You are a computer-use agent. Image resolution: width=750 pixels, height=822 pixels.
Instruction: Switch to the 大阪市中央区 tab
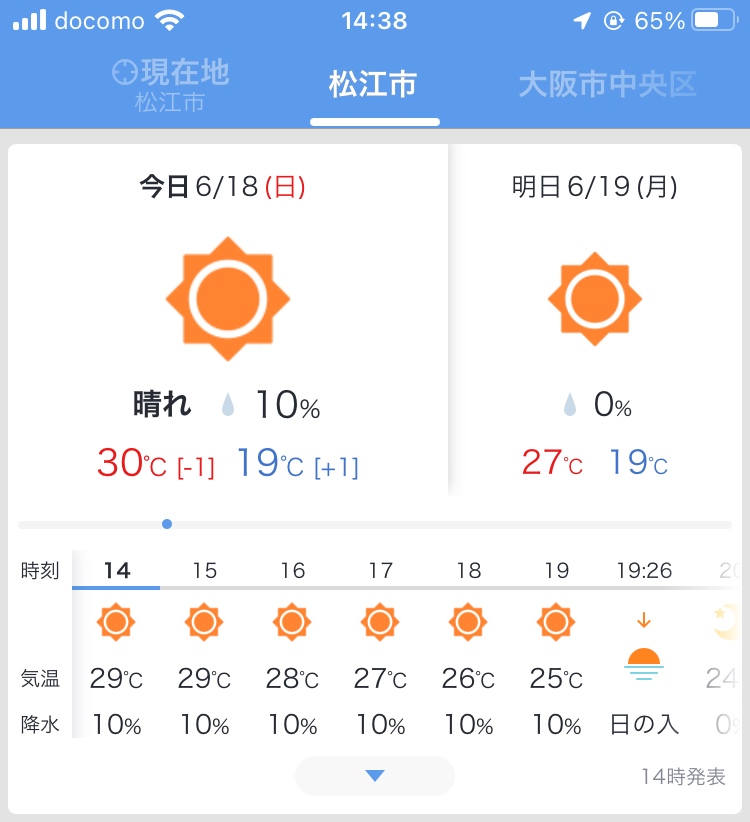607,84
